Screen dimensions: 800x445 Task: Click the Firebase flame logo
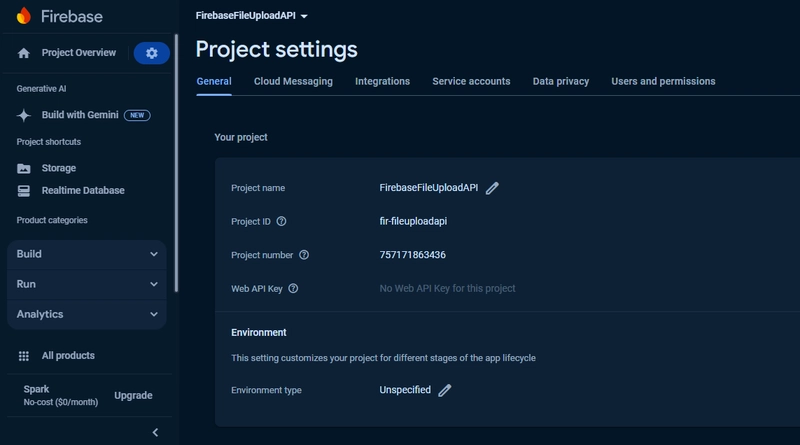click(23, 16)
